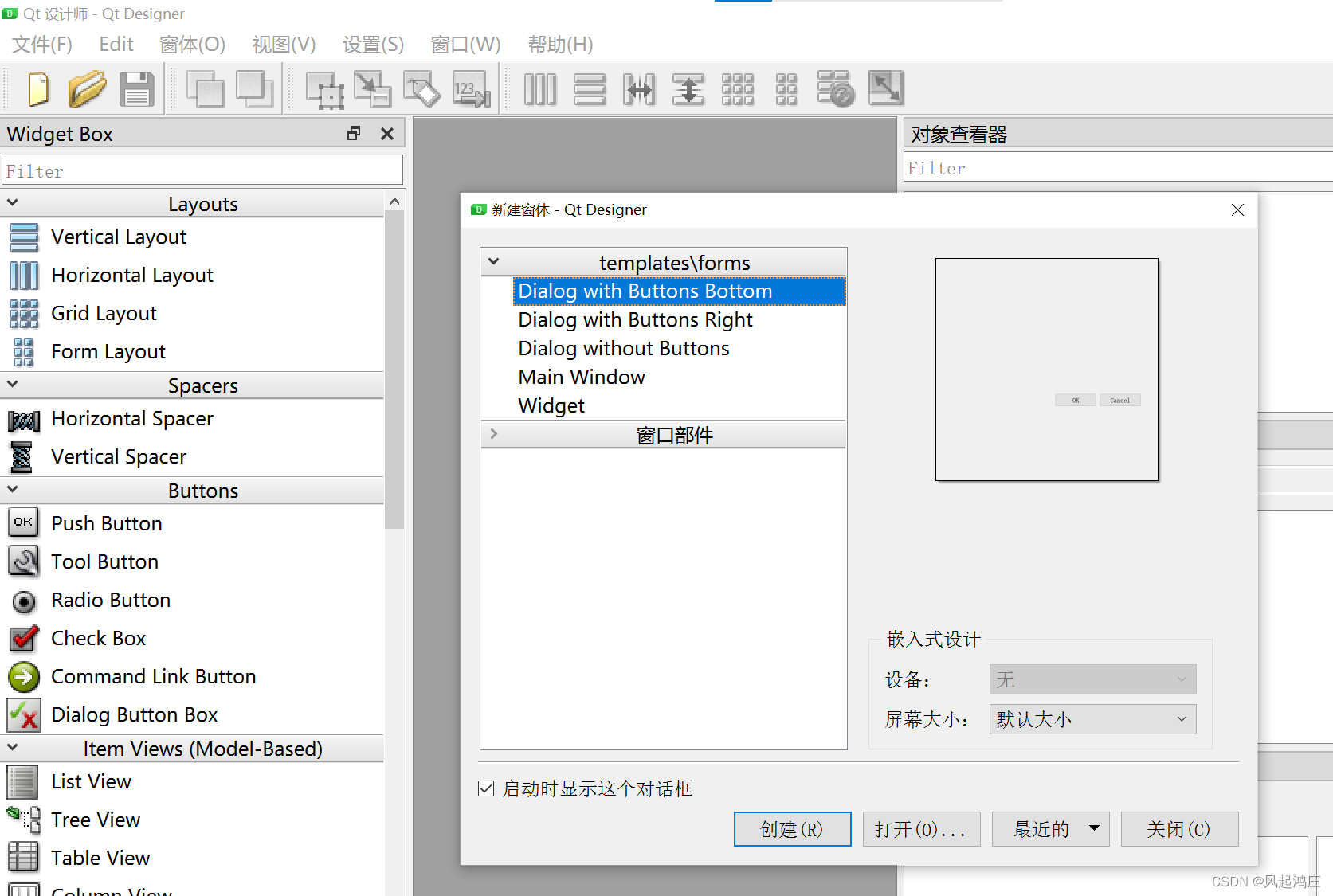Toggle show this dialog on startup checkbox

coord(486,788)
